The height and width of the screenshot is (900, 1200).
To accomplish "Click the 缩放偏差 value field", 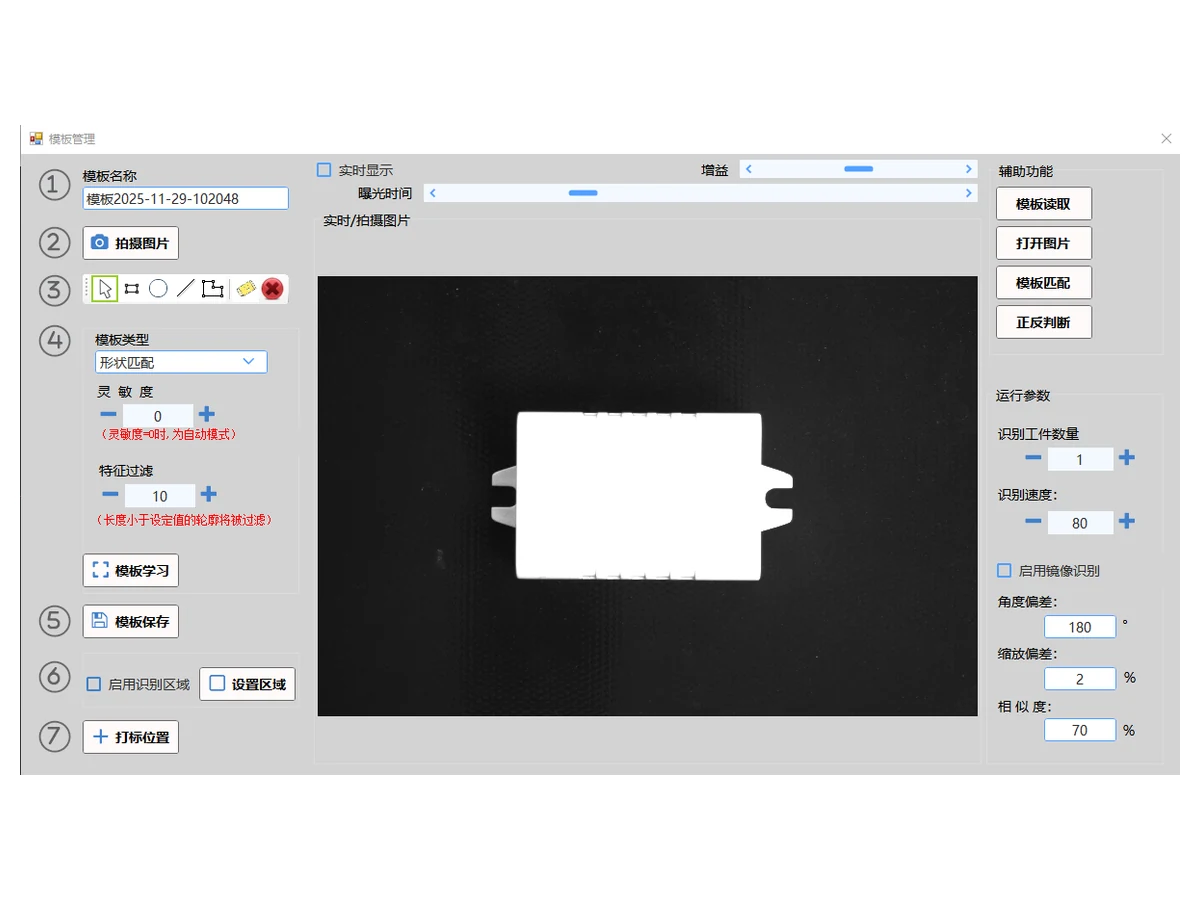I will 1080,678.
